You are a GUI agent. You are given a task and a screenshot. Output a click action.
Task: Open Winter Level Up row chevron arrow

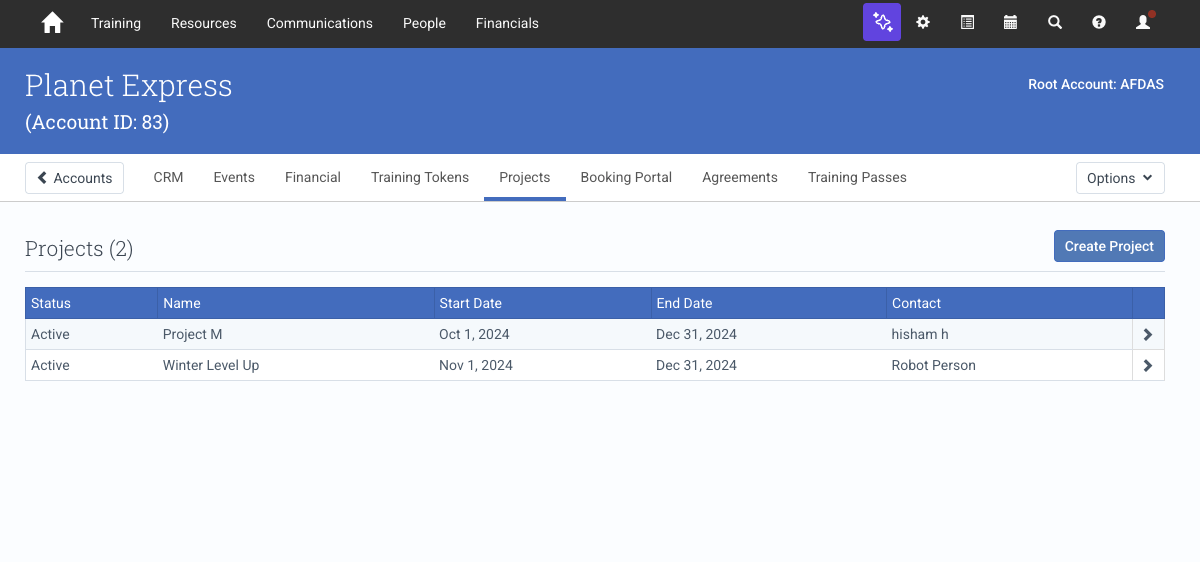pos(1148,366)
